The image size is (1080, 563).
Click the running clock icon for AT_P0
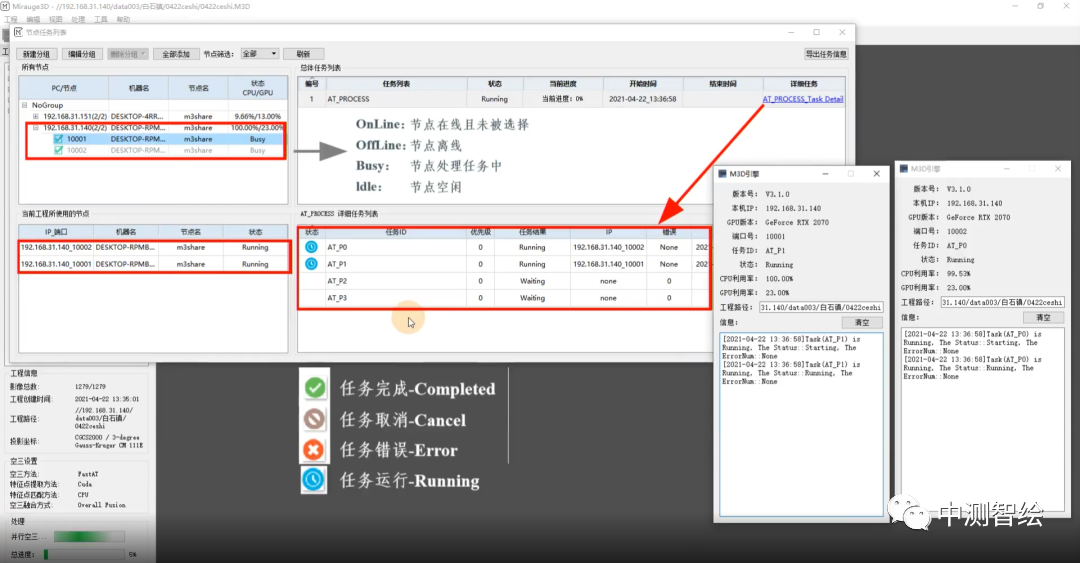(311, 247)
